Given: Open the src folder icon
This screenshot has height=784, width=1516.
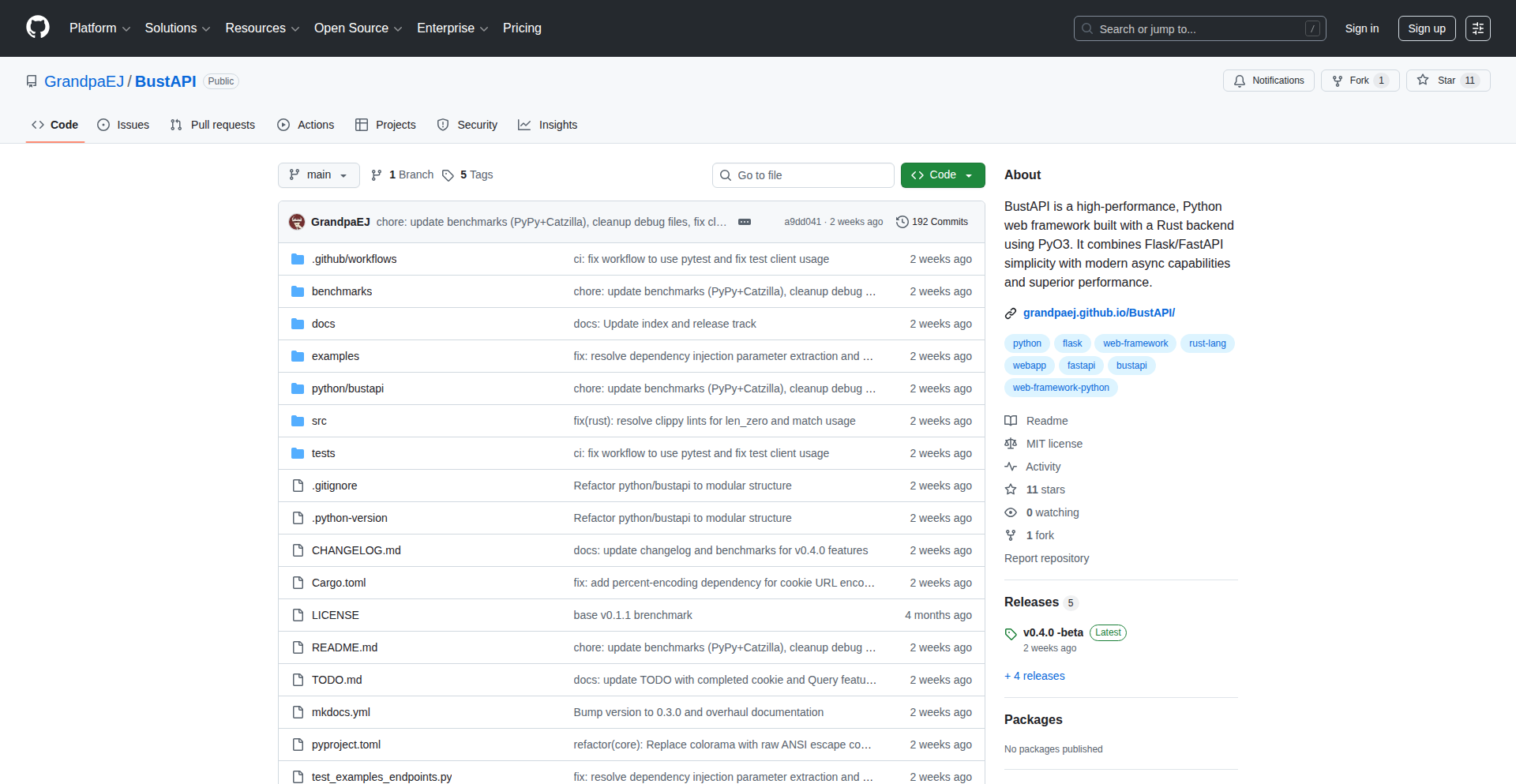Looking at the screenshot, I should (298, 421).
